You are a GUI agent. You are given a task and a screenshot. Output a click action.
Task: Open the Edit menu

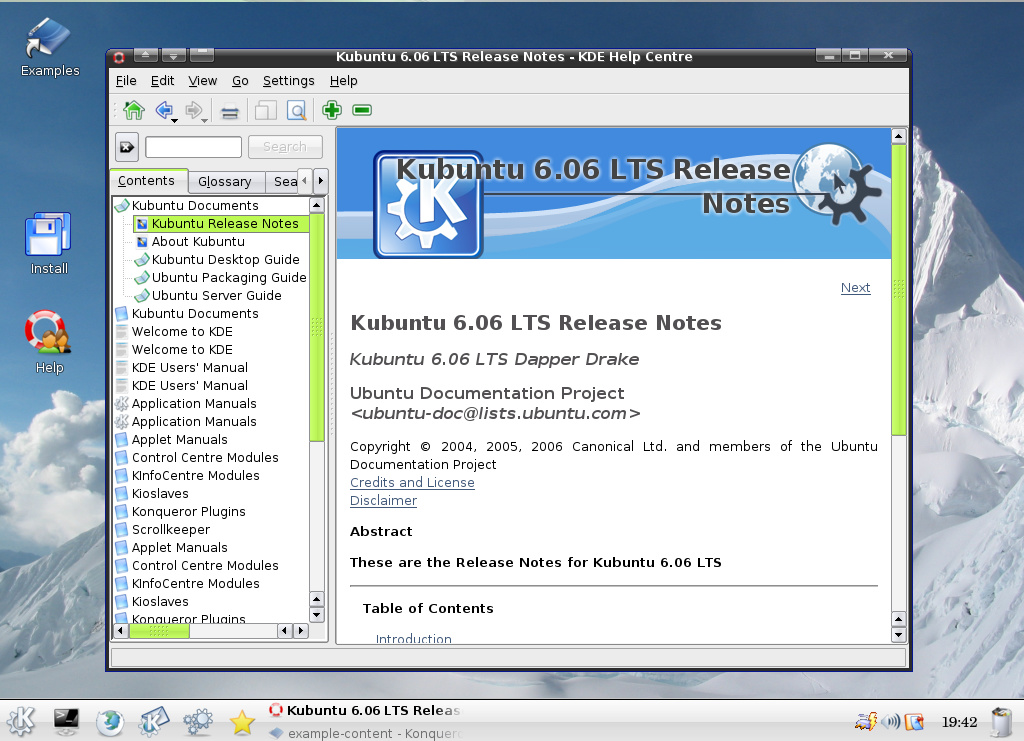tap(162, 81)
